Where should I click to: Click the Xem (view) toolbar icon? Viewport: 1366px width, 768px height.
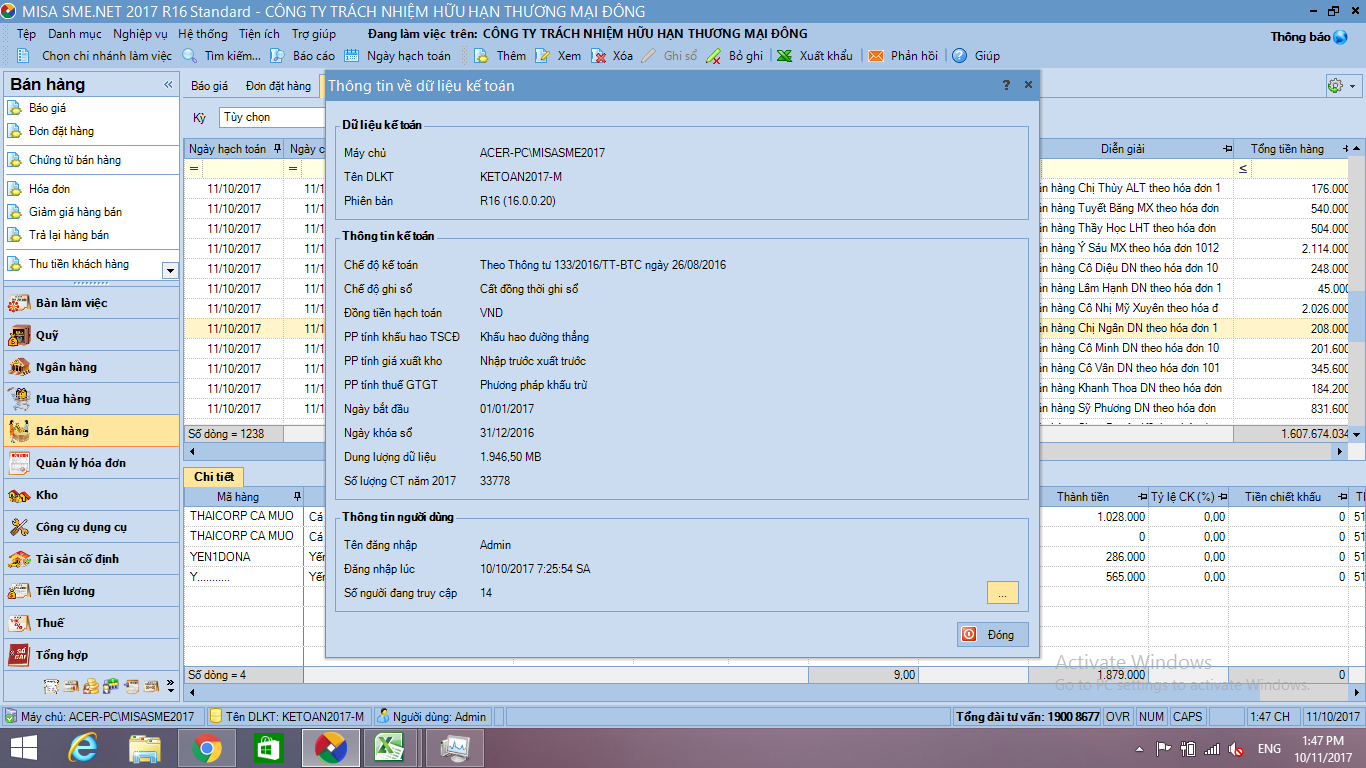tap(542, 56)
